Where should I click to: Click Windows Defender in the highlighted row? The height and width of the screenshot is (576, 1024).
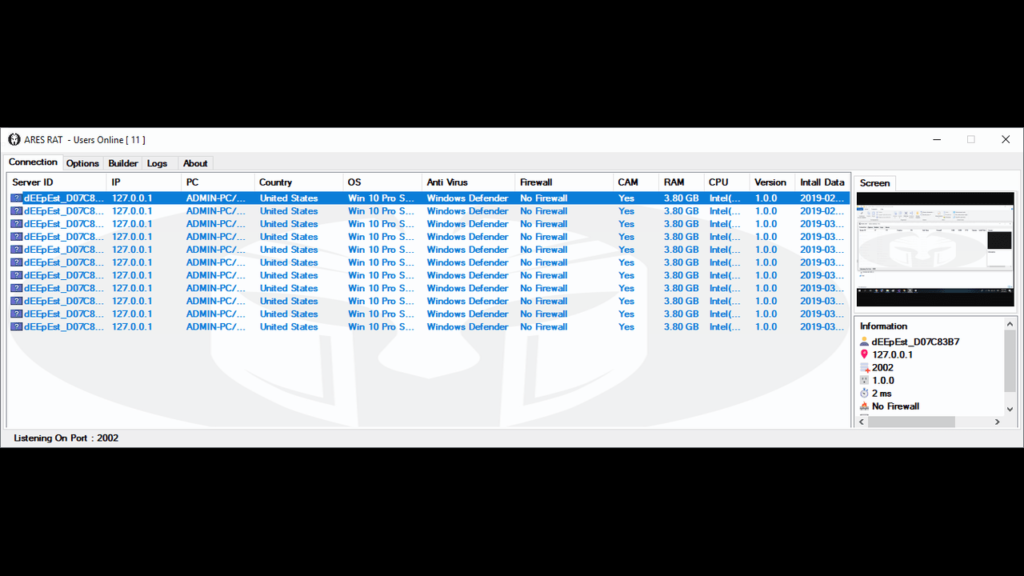468,198
